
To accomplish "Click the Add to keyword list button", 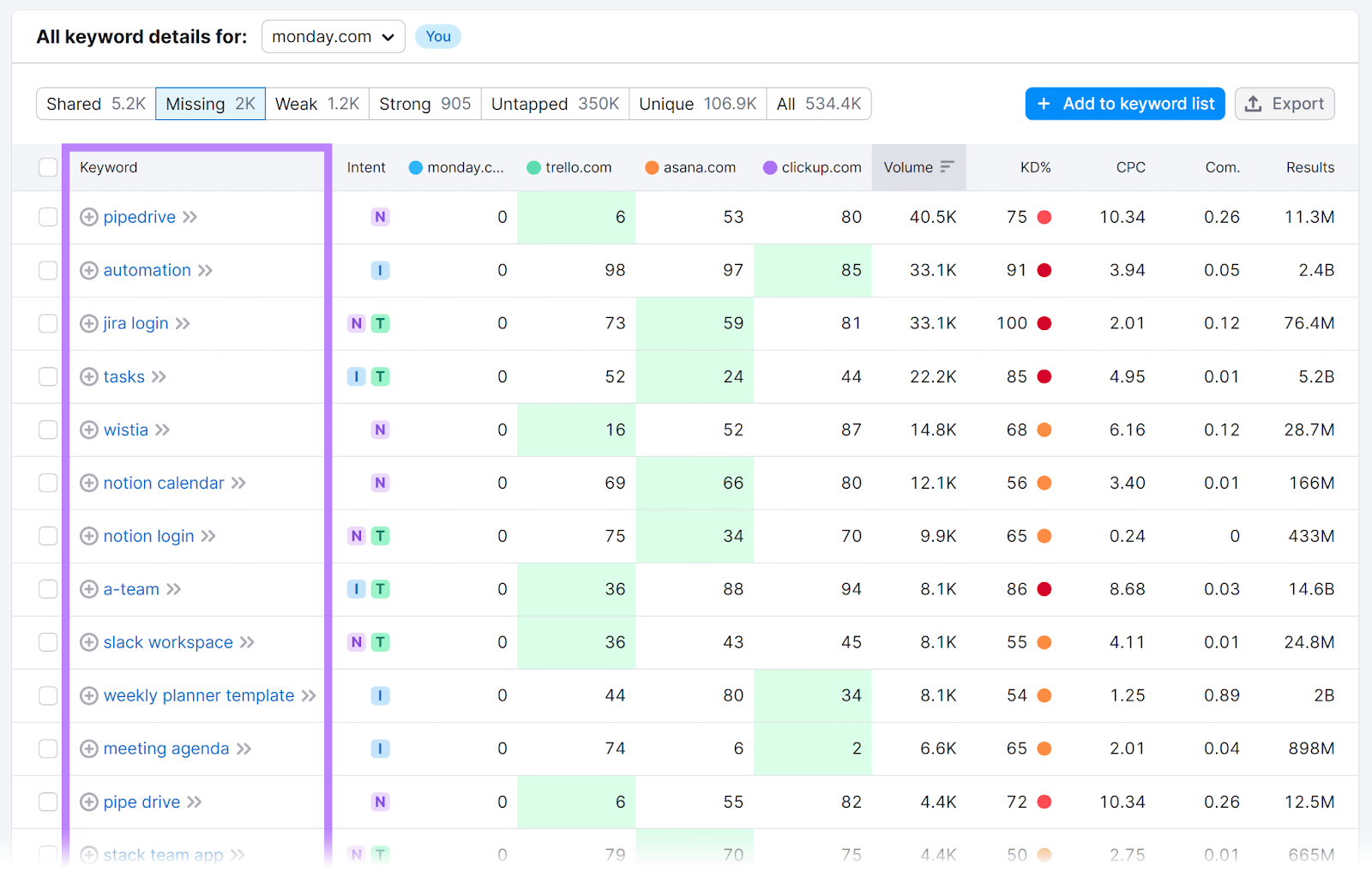I will [x=1124, y=103].
